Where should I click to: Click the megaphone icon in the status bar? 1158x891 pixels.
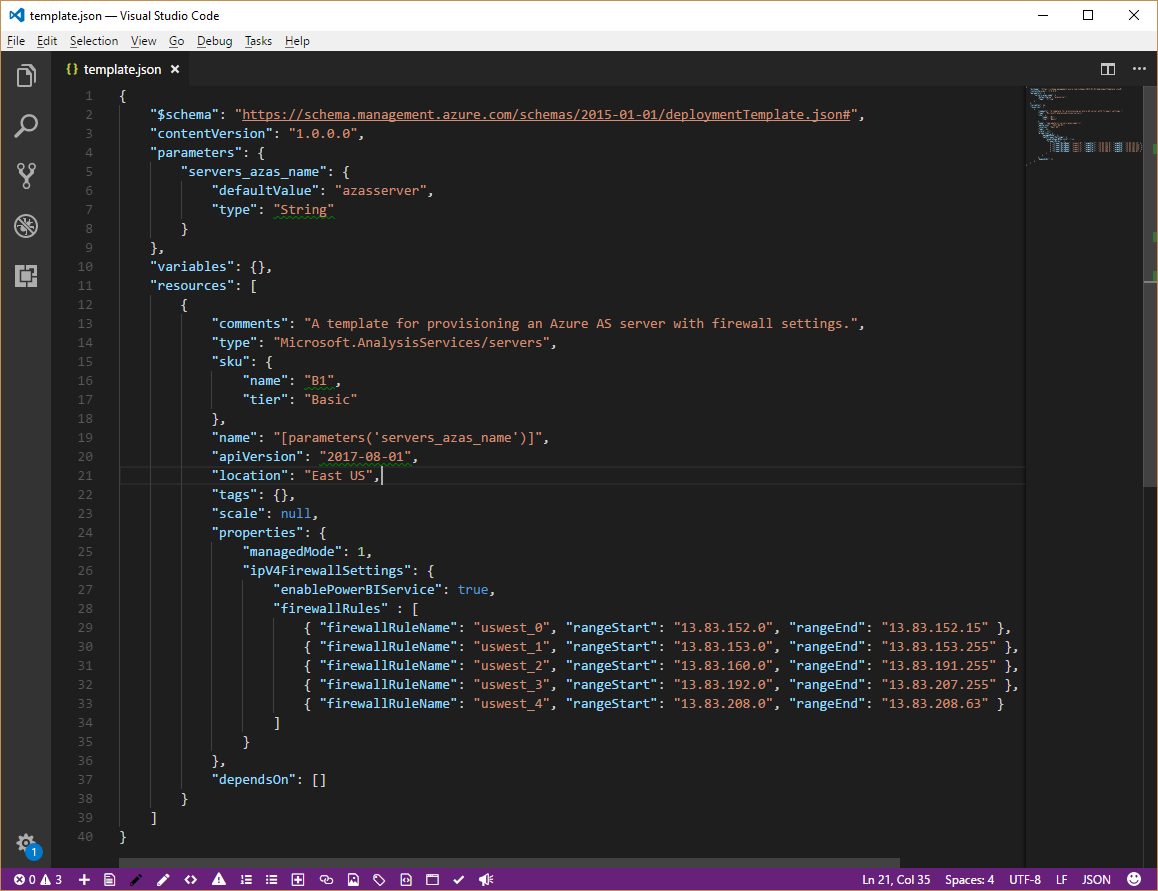click(485, 879)
